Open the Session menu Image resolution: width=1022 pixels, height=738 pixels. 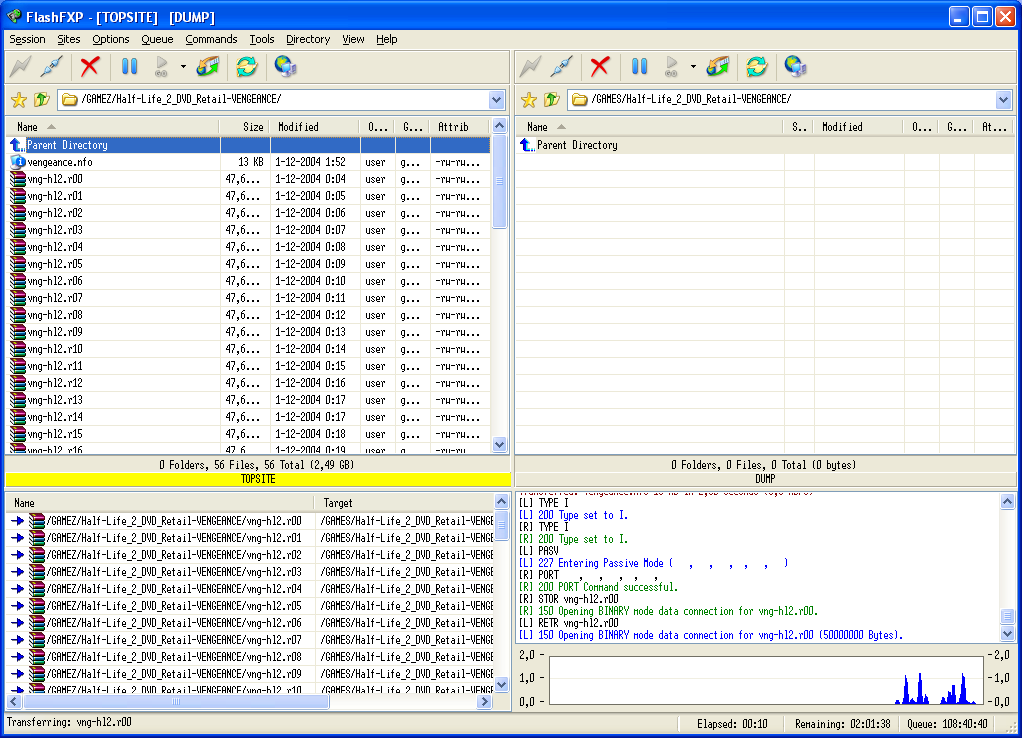pos(27,39)
